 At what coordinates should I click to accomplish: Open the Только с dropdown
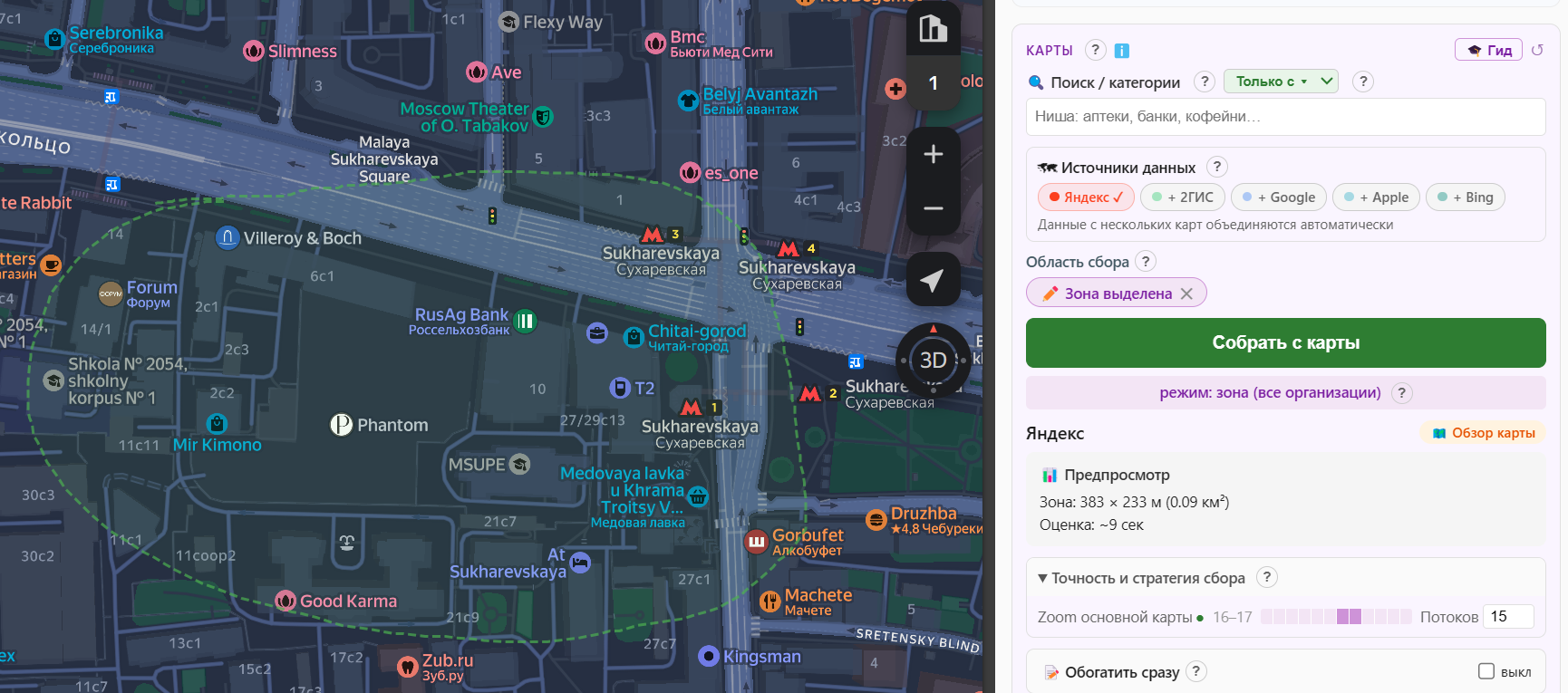pyautogui.click(x=1282, y=82)
